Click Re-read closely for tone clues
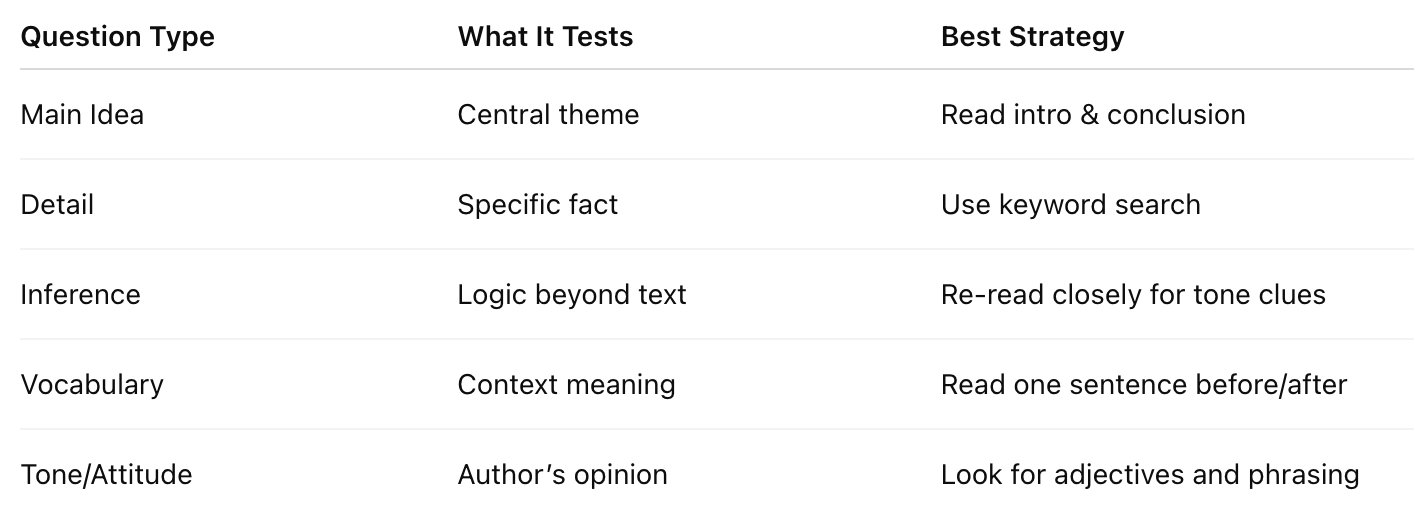The width and height of the screenshot is (1414, 510). click(x=1132, y=295)
